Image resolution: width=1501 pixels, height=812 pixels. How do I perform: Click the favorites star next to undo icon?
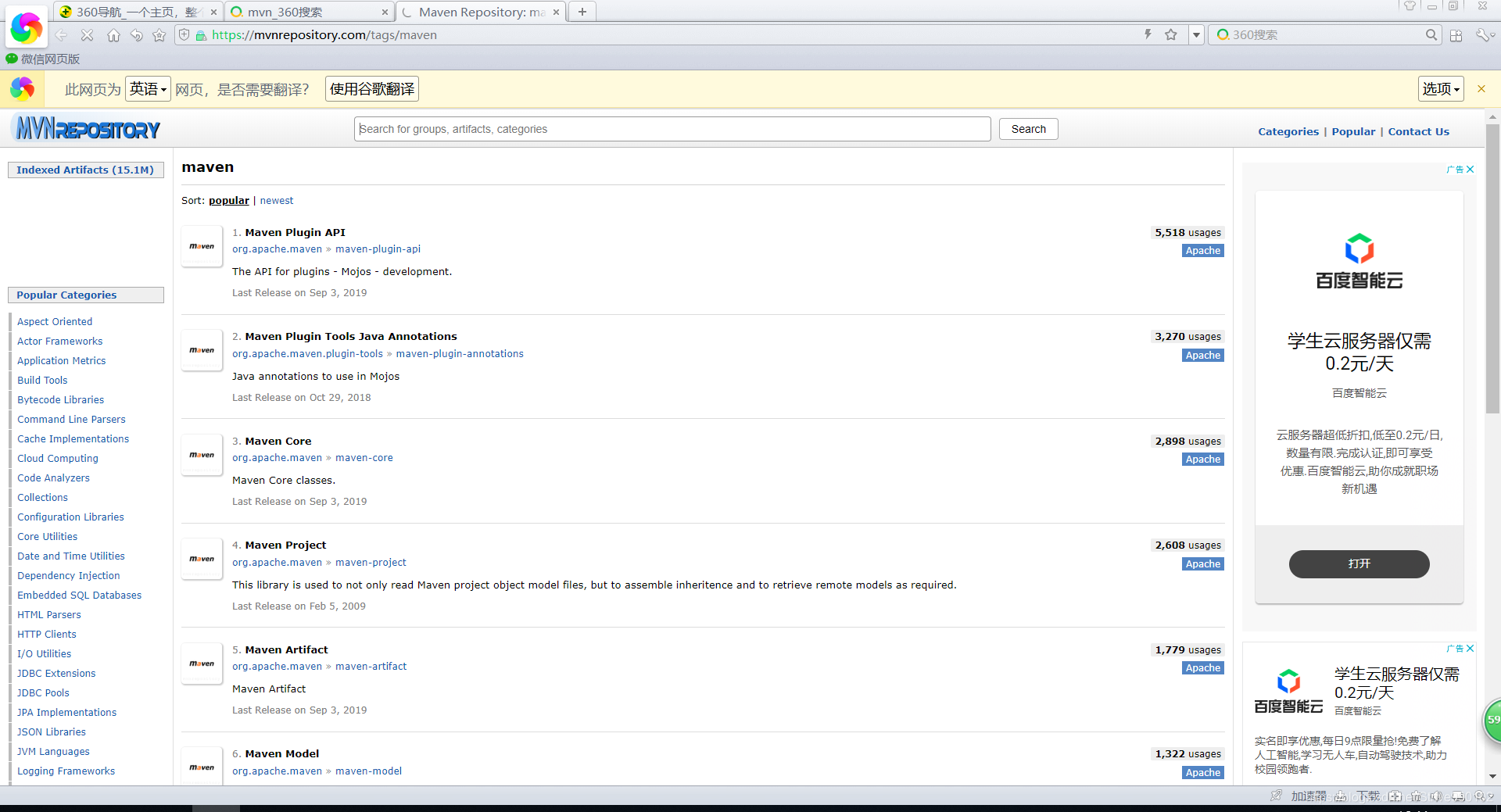159,35
